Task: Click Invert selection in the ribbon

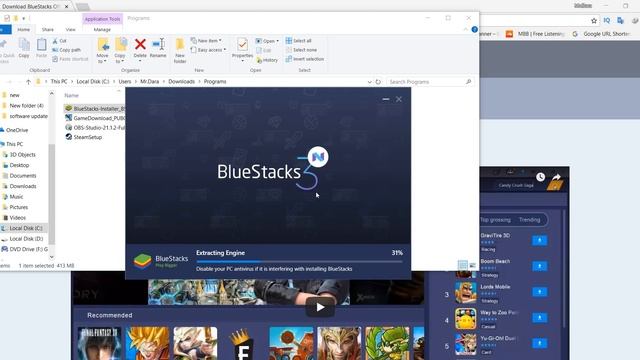Action: 304,59
